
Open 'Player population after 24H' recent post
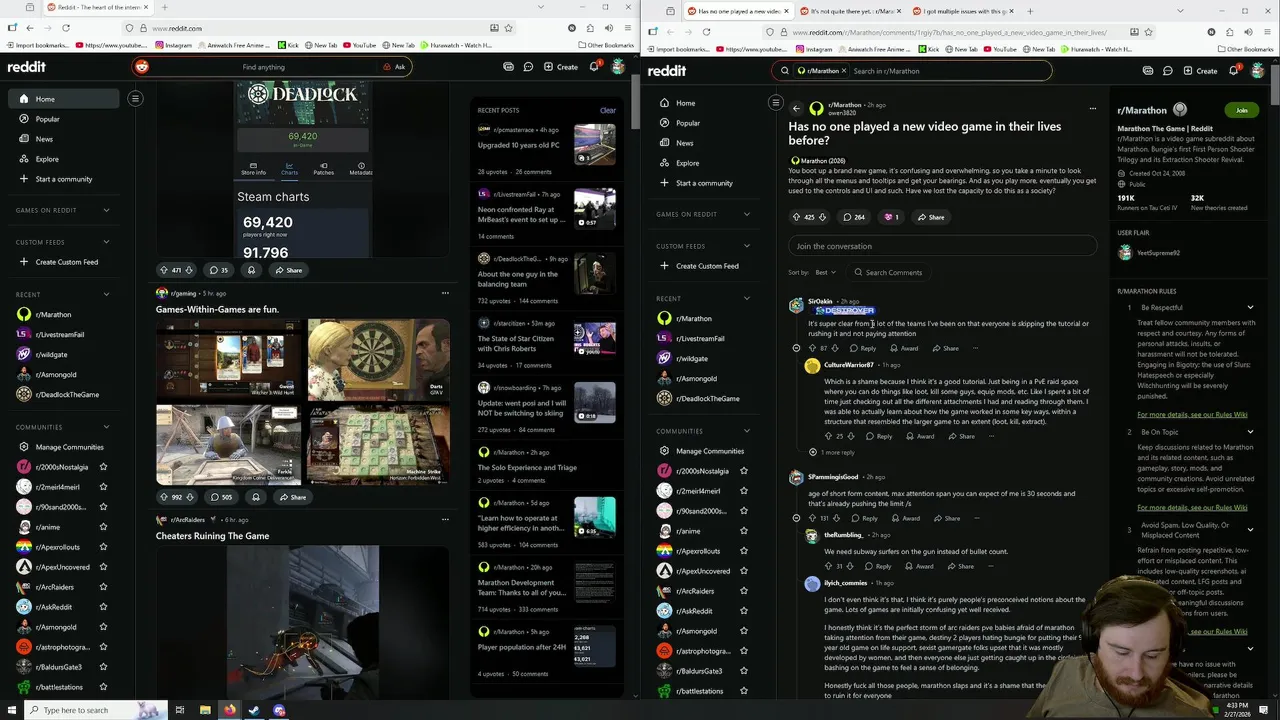point(522,647)
